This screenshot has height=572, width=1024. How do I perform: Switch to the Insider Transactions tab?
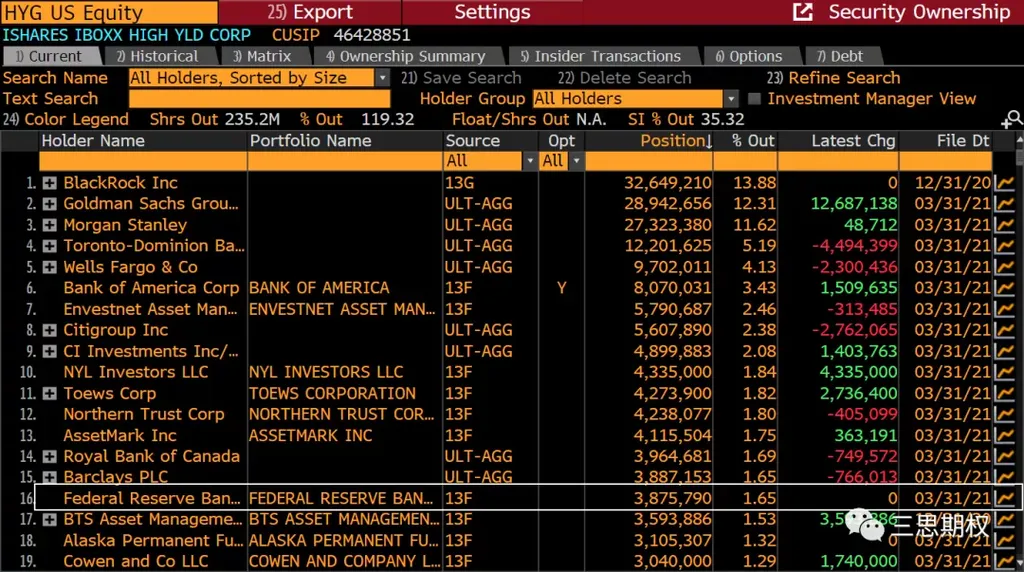point(600,56)
